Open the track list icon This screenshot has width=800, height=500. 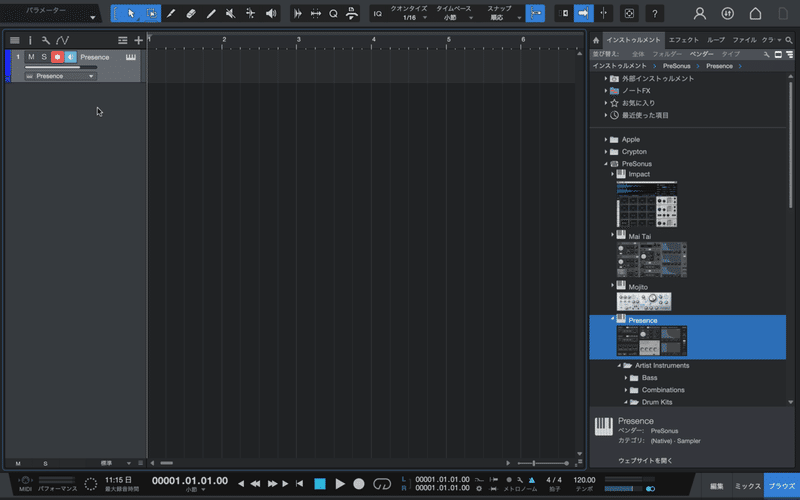coord(15,40)
